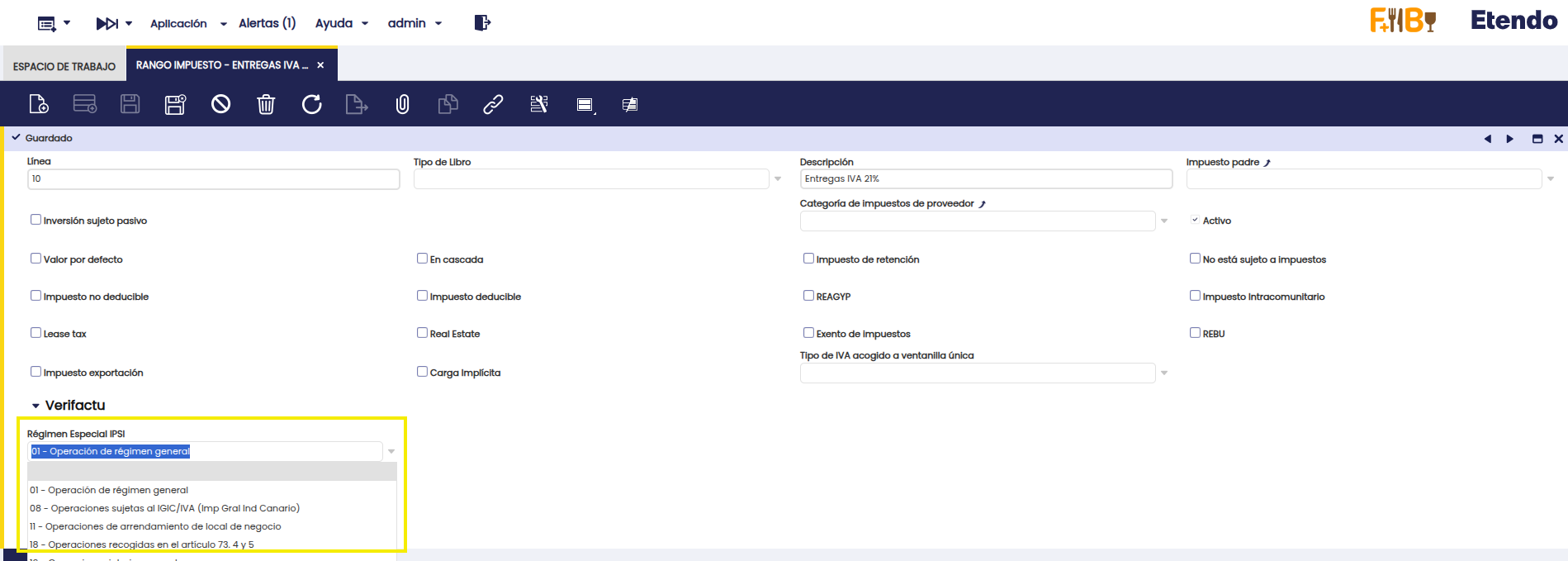The width and height of the screenshot is (1568, 561).
Task: Open attachments with the paperclip icon
Action: tap(402, 104)
